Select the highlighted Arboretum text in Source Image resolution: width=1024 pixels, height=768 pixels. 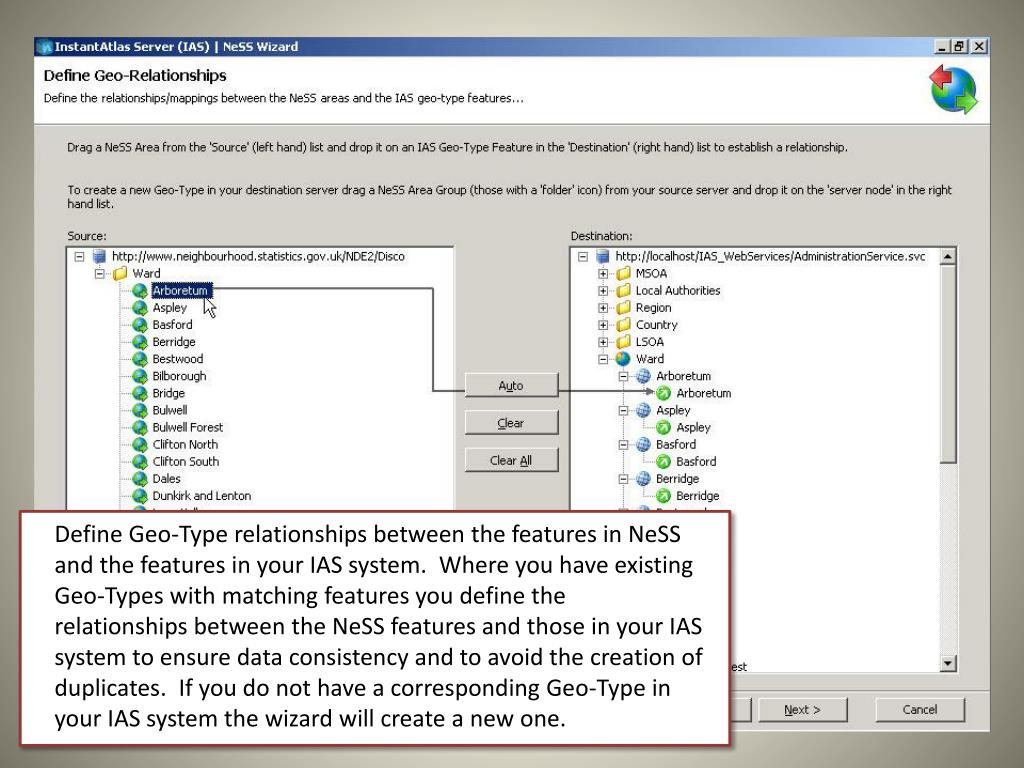pos(180,291)
